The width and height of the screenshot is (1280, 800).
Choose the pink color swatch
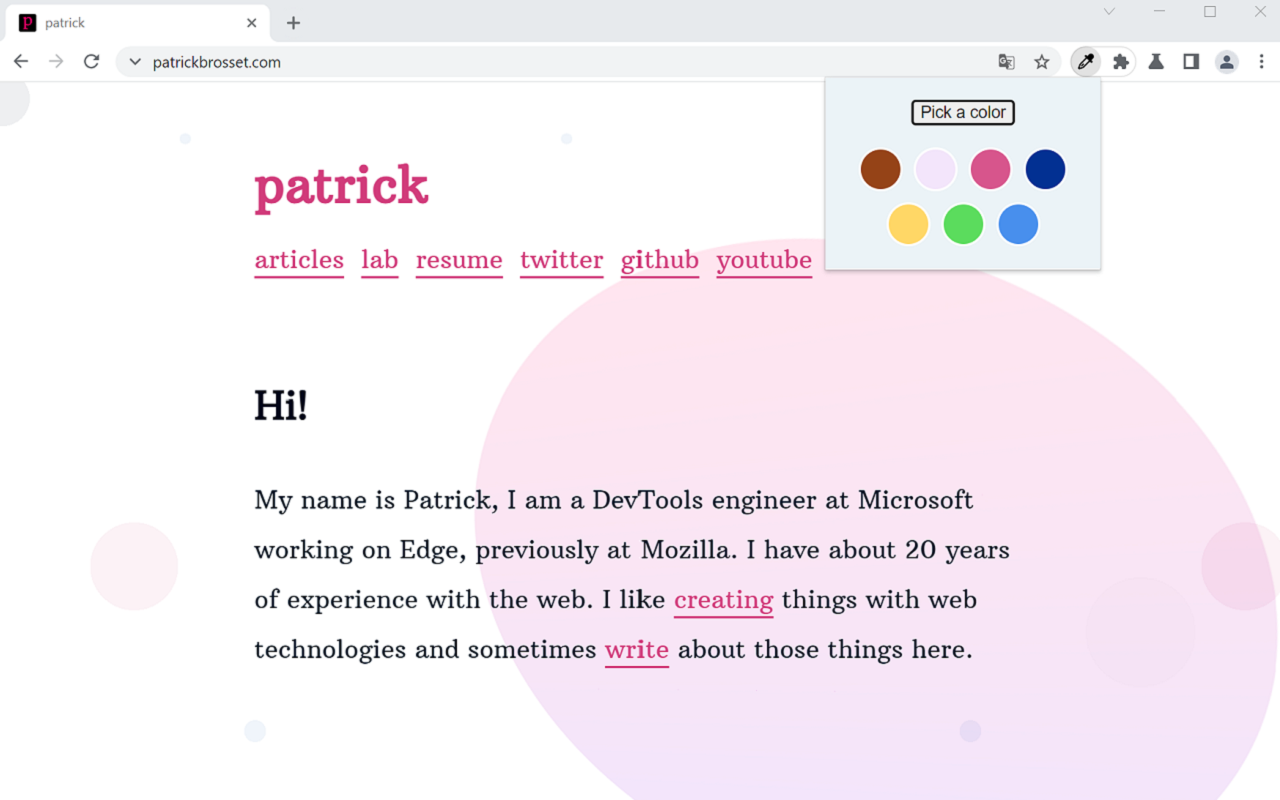(x=991, y=169)
